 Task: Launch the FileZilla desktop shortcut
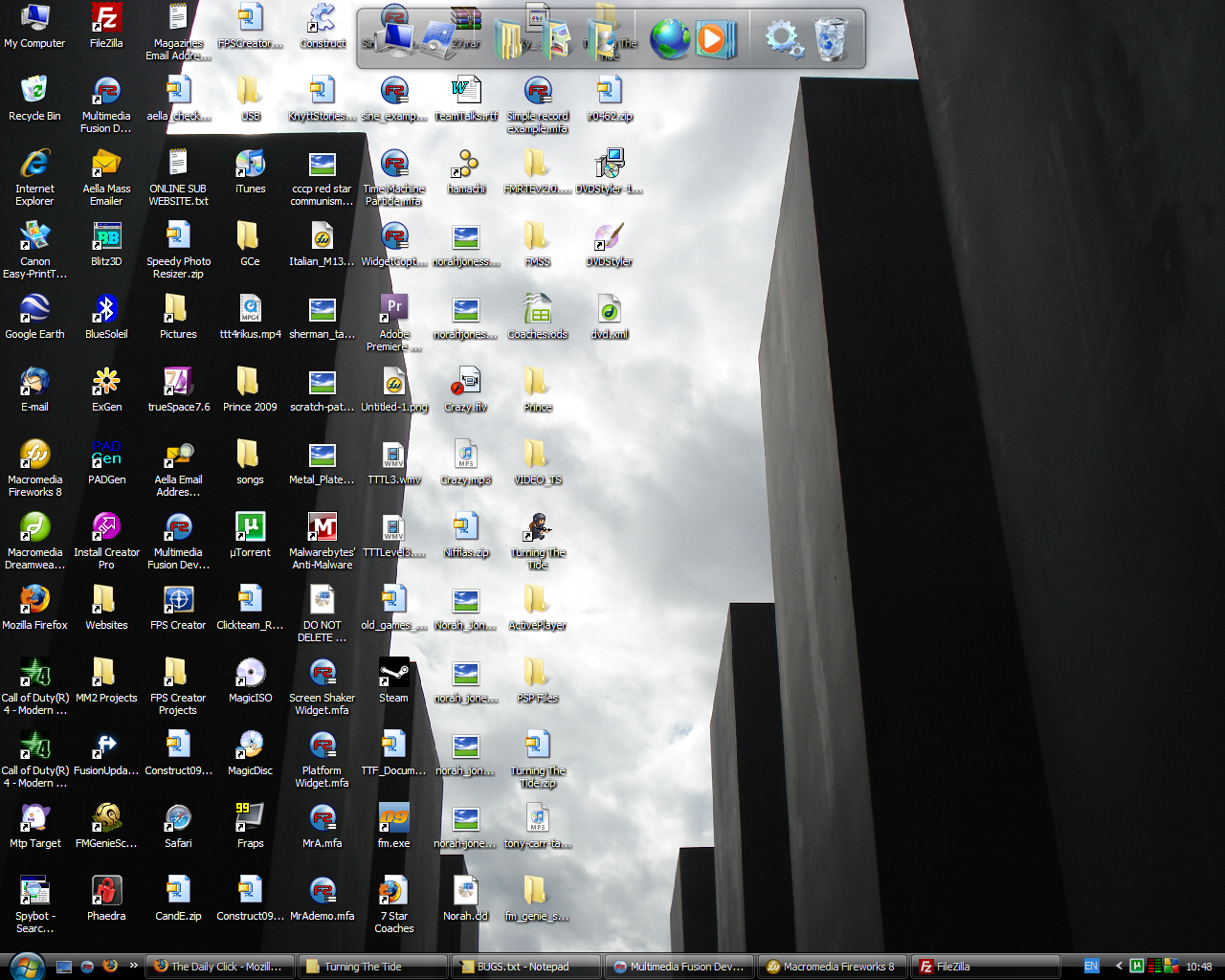(106, 26)
